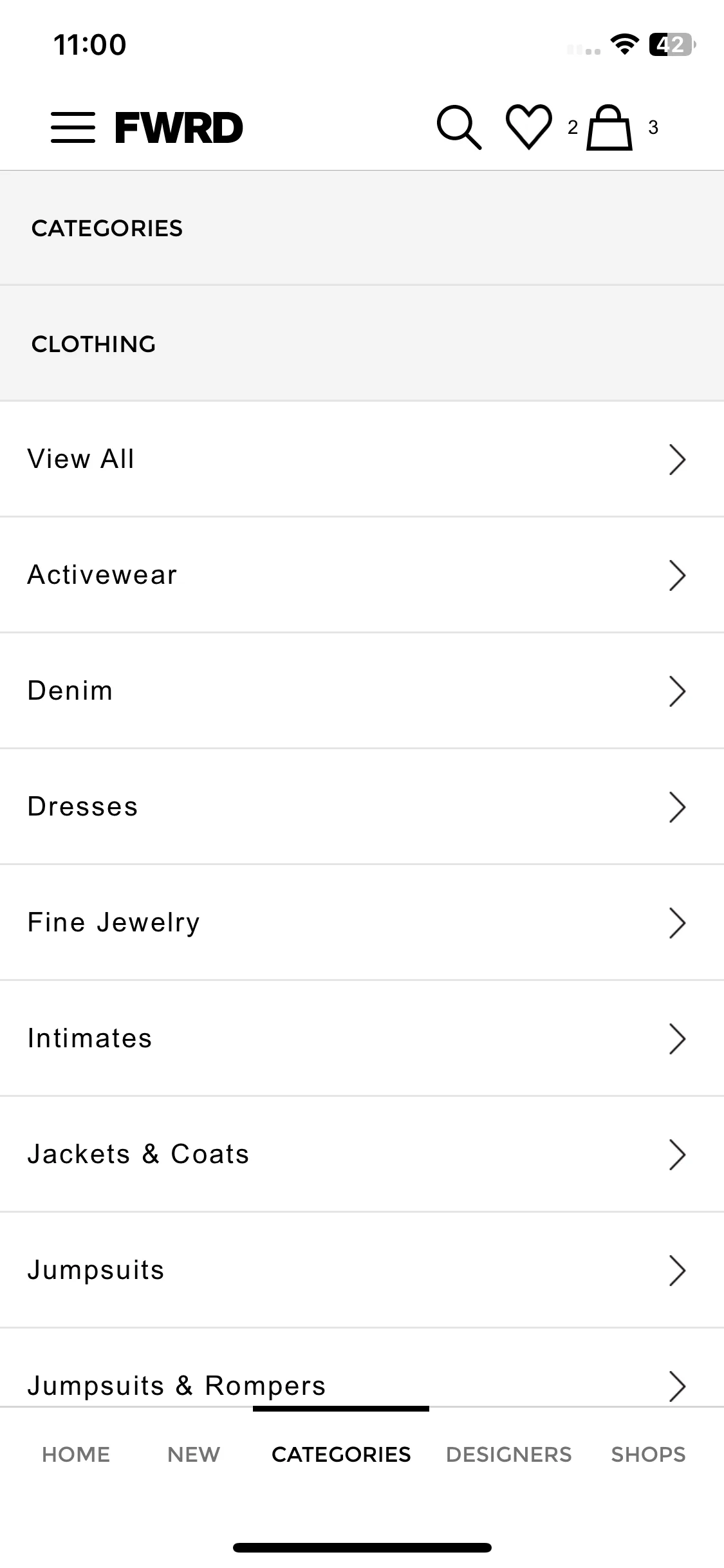Expand the View All chevron
This screenshot has height=1568, width=724.
[x=677, y=460]
